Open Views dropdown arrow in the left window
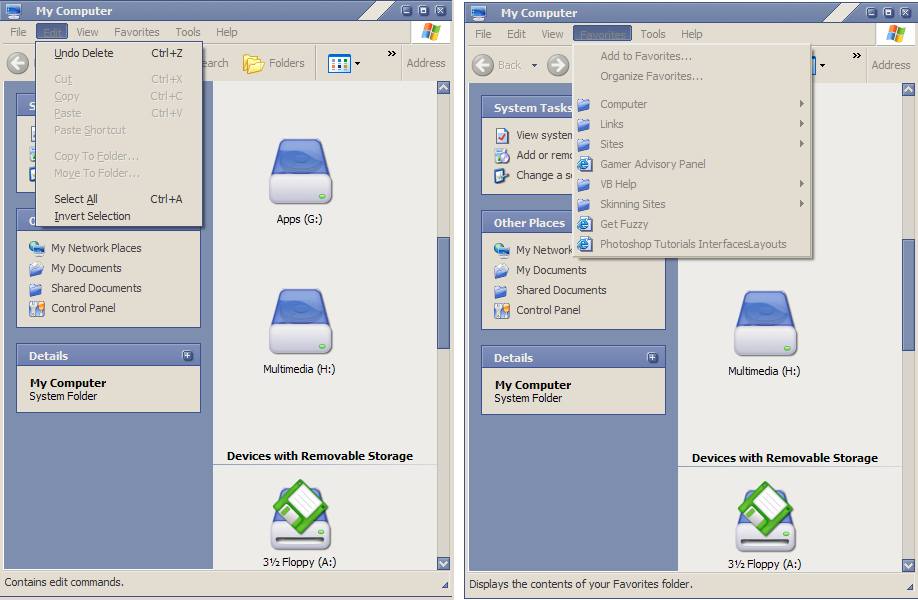 coord(357,63)
